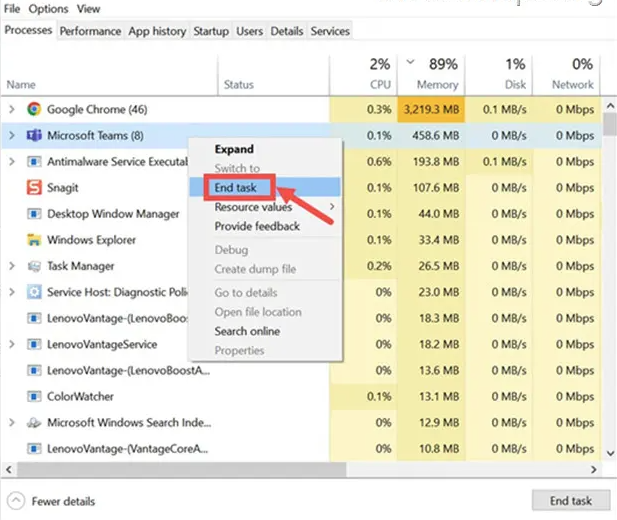Select the Windows Explorer process name

tap(91, 240)
